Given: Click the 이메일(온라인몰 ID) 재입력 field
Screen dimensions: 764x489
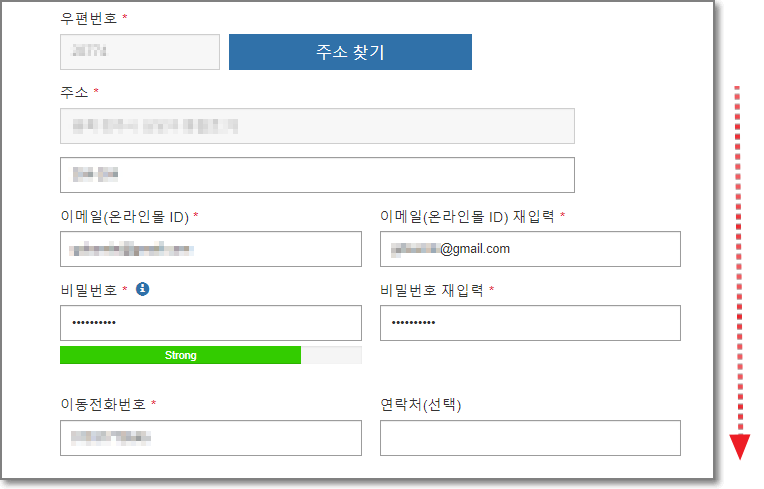Looking at the screenshot, I should [530, 249].
